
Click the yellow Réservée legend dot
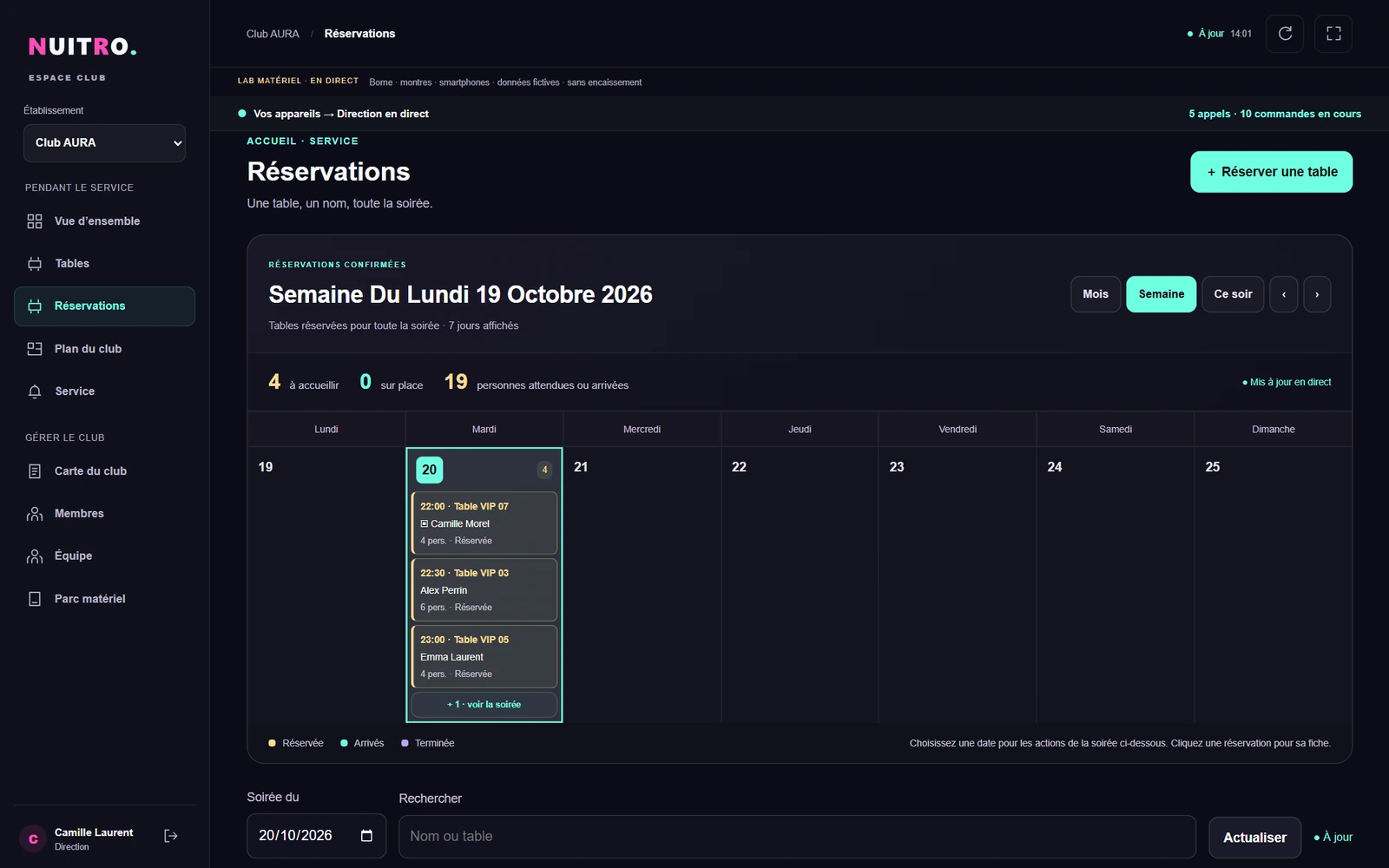point(272,743)
